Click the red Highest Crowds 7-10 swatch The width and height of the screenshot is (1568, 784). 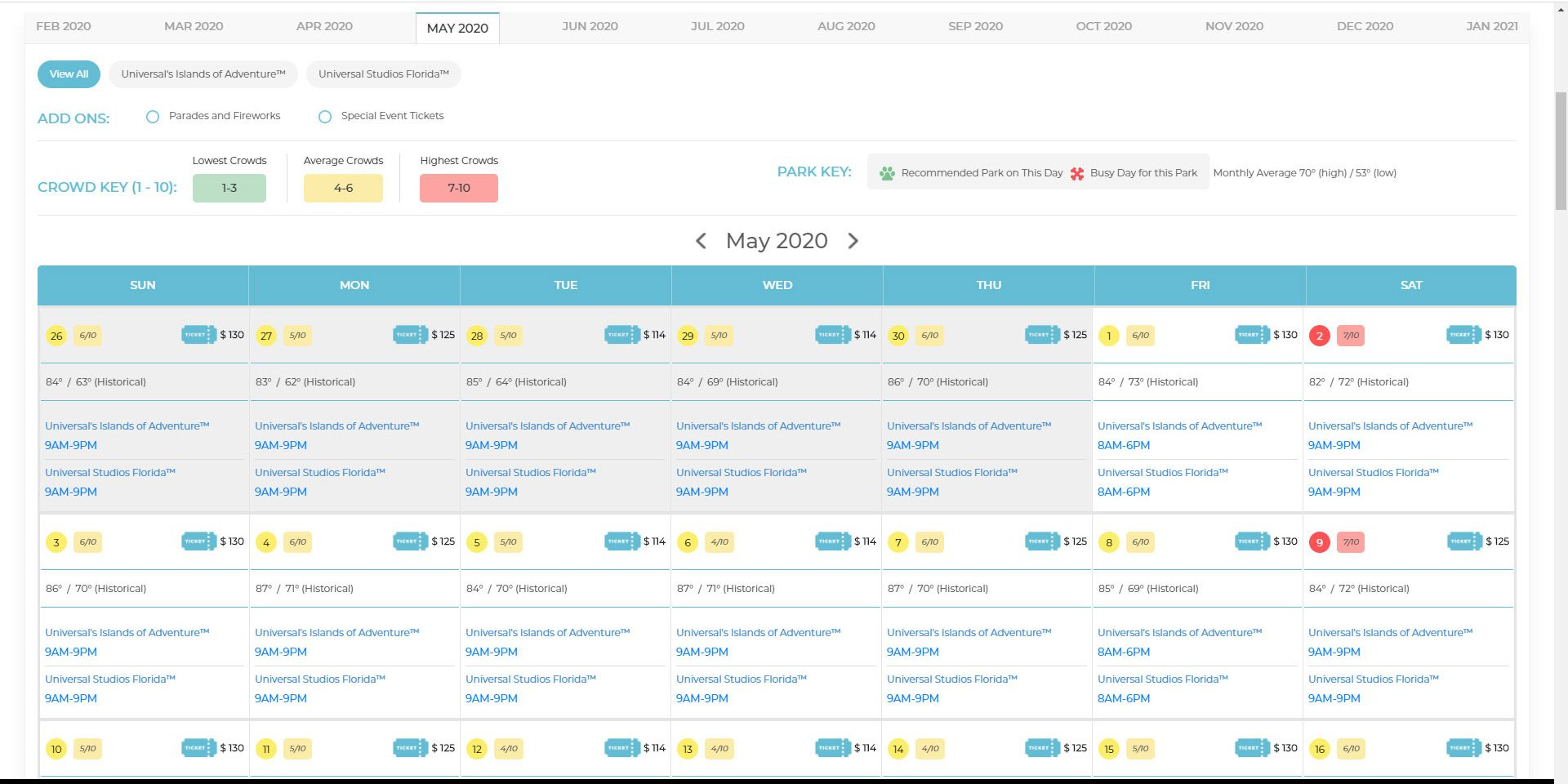[459, 188]
